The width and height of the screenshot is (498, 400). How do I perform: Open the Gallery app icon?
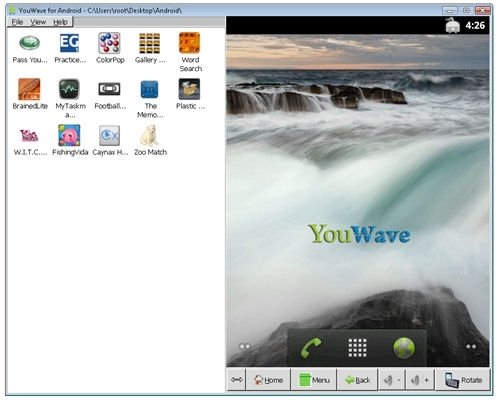[x=149, y=43]
